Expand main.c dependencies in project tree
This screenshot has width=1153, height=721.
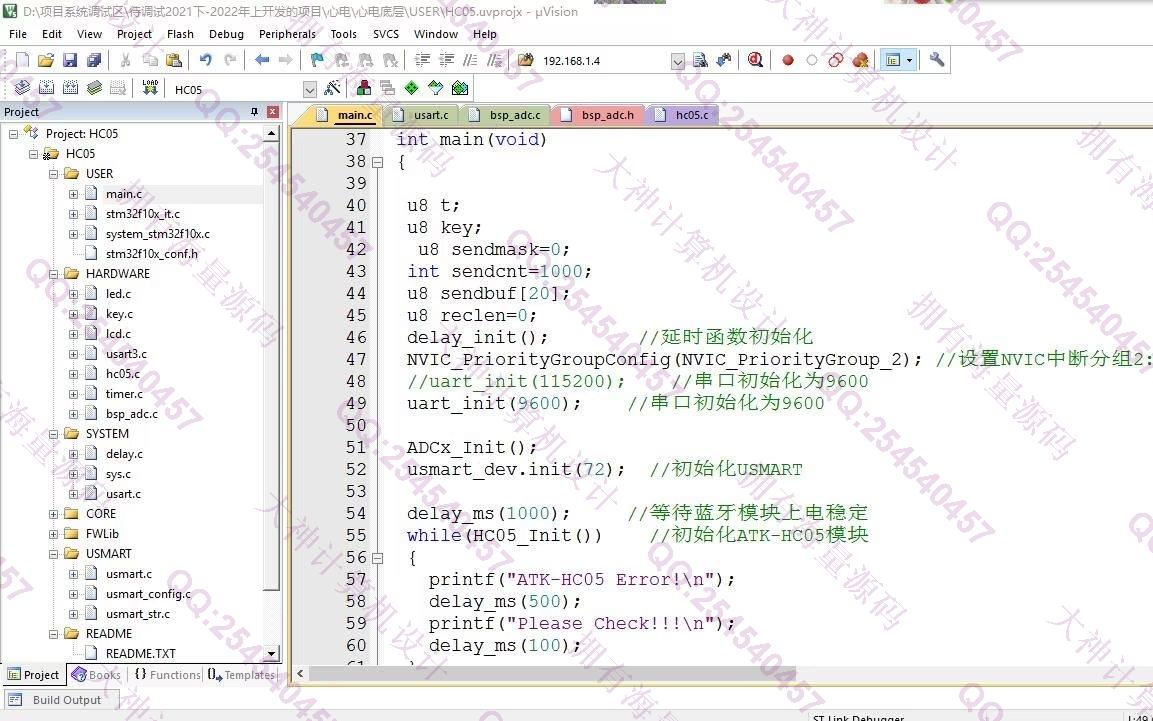pos(74,194)
